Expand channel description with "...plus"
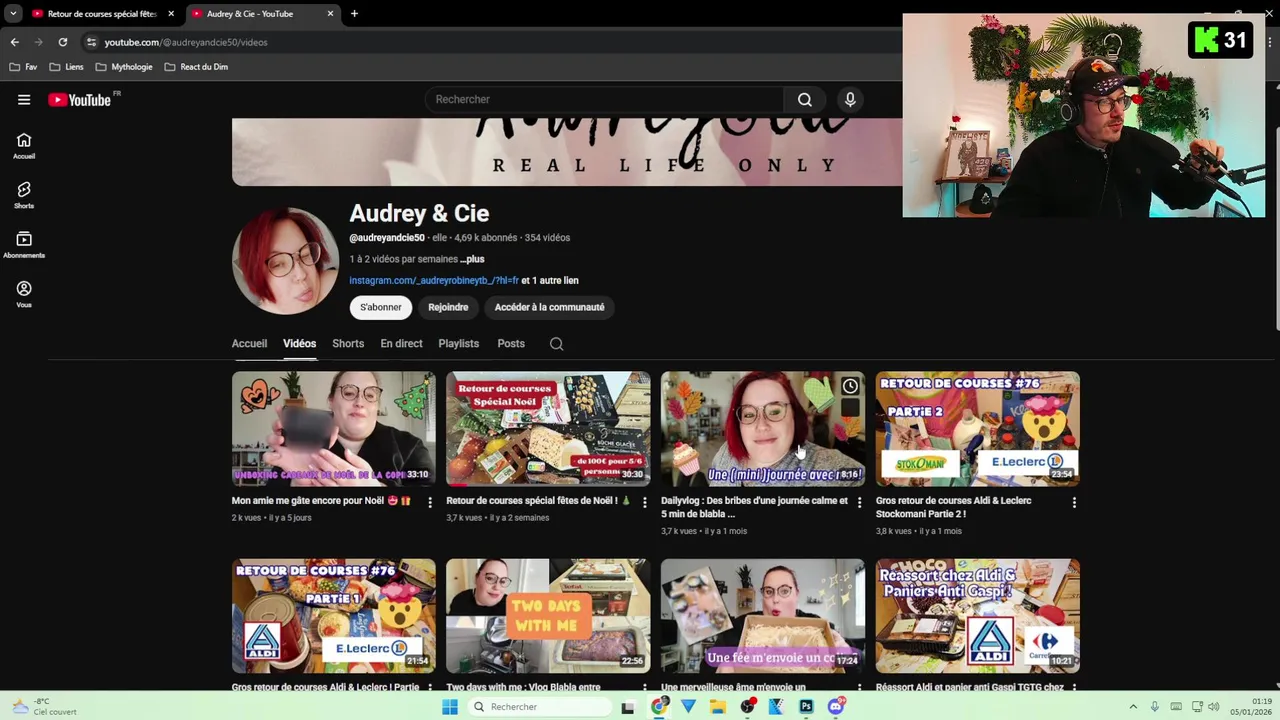The width and height of the screenshot is (1280, 720). pyautogui.click(x=472, y=259)
